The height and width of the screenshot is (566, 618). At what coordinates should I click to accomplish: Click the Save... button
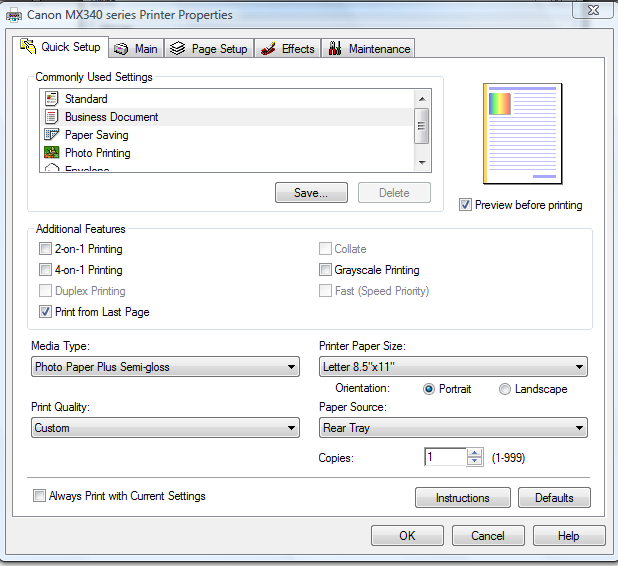pyautogui.click(x=311, y=192)
